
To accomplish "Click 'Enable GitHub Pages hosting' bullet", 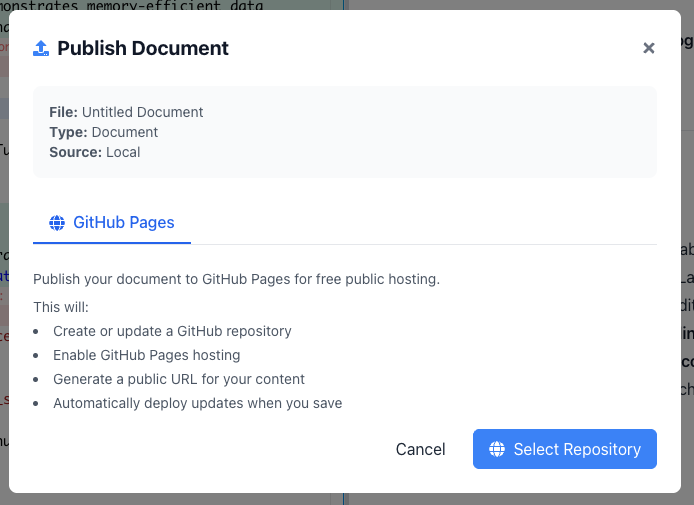I will pos(147,355).
